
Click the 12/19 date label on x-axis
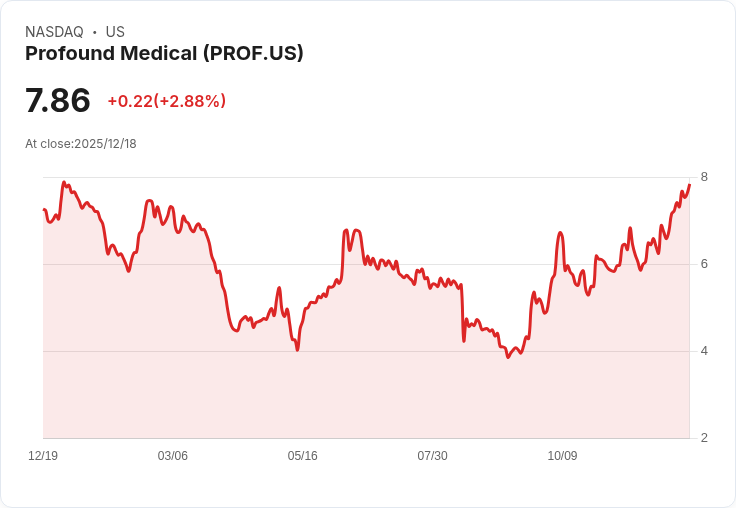coord(43,456)
